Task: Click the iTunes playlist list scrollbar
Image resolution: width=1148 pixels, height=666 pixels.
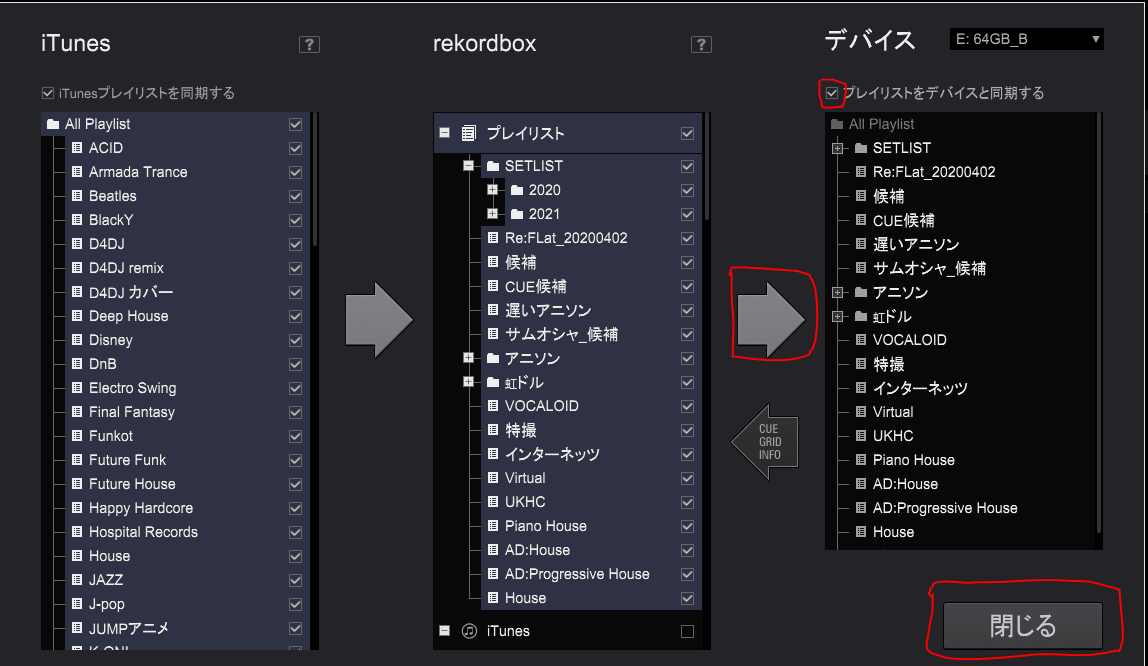Action: (315, 179)
